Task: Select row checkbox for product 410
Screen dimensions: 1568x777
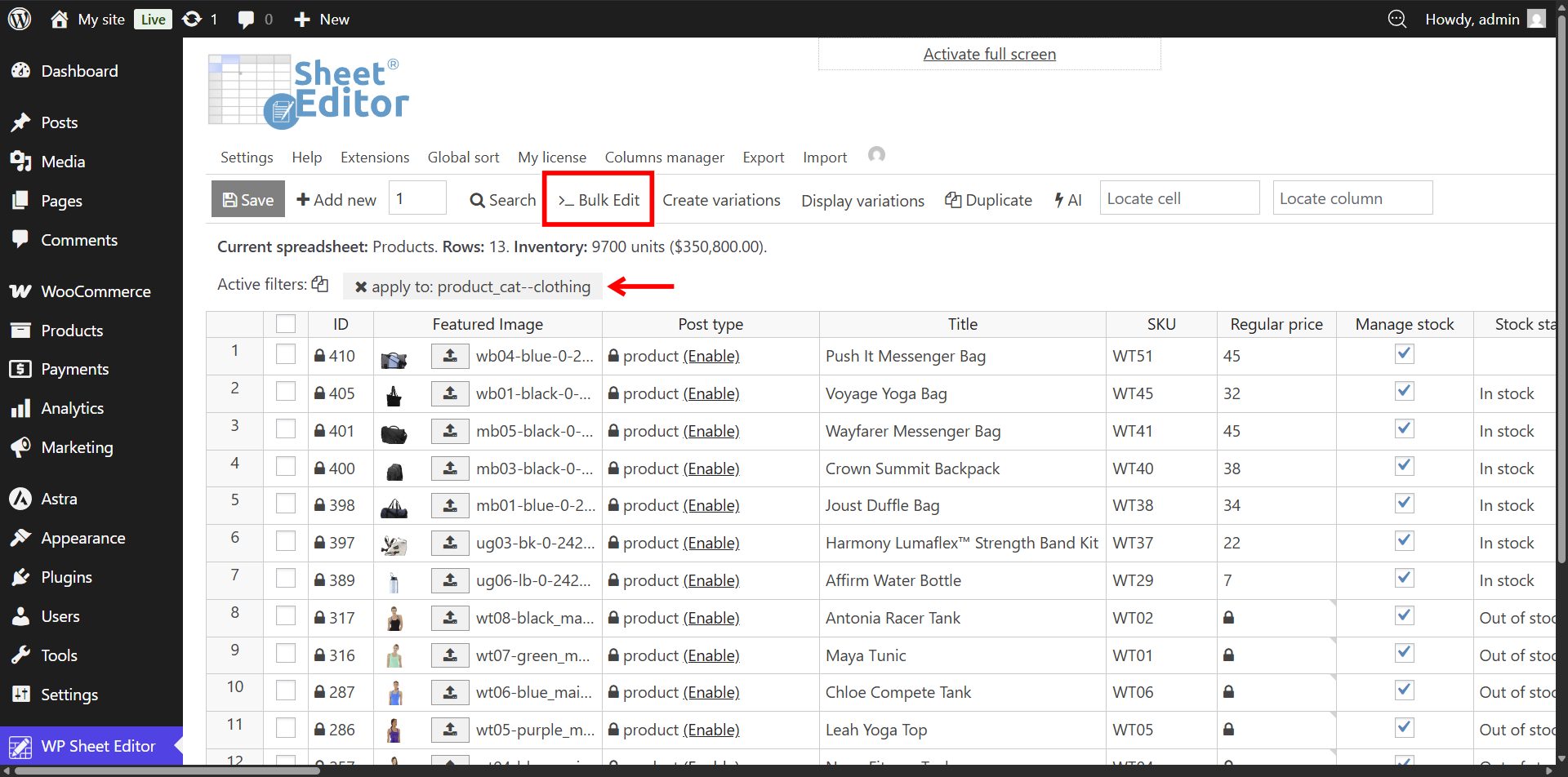Action: (x=286, y=354)
